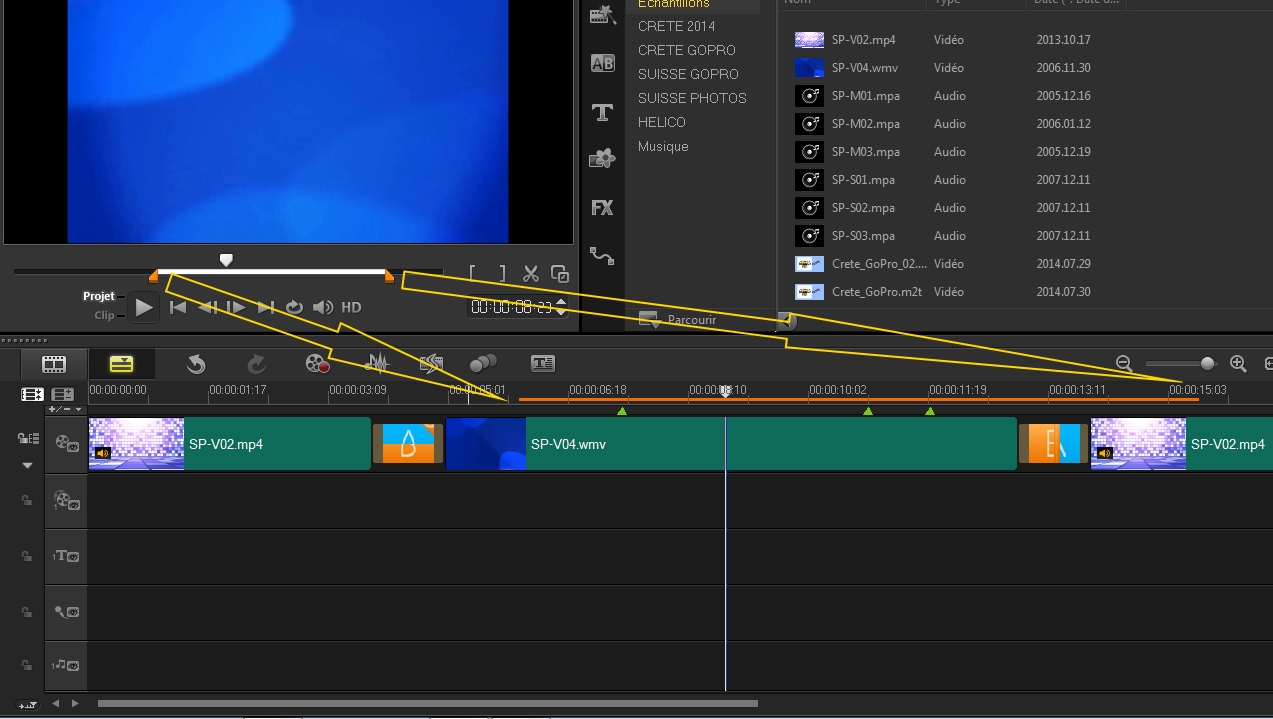
Task: Open the Parcourir browse dropdown
Action: pyautogui.click(x=650, y=320)
